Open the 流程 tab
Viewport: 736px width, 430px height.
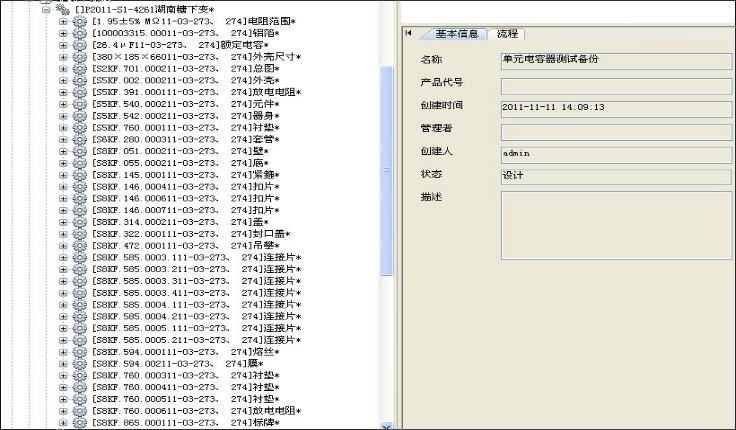(x=510, y=34)
